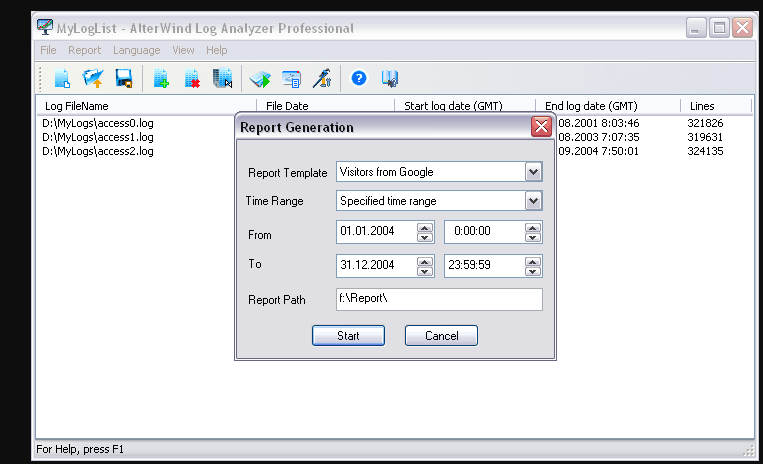Click the Add log file icon
The image size is (763, 464).
click(x=161, y=78)
